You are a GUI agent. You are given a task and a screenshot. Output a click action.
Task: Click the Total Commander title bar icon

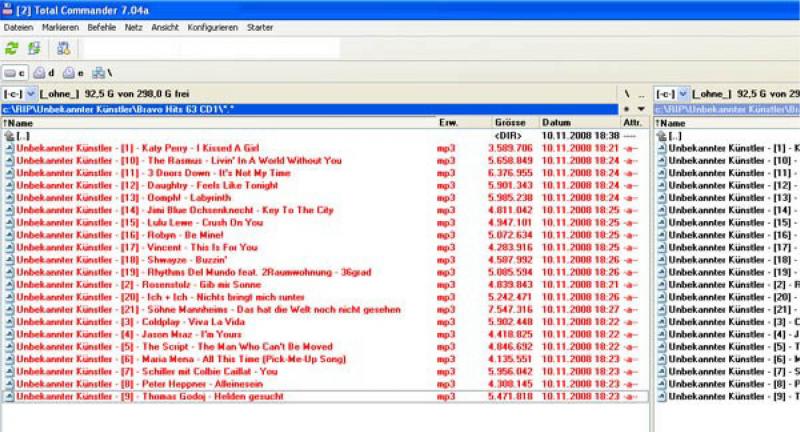click(7, 9)
